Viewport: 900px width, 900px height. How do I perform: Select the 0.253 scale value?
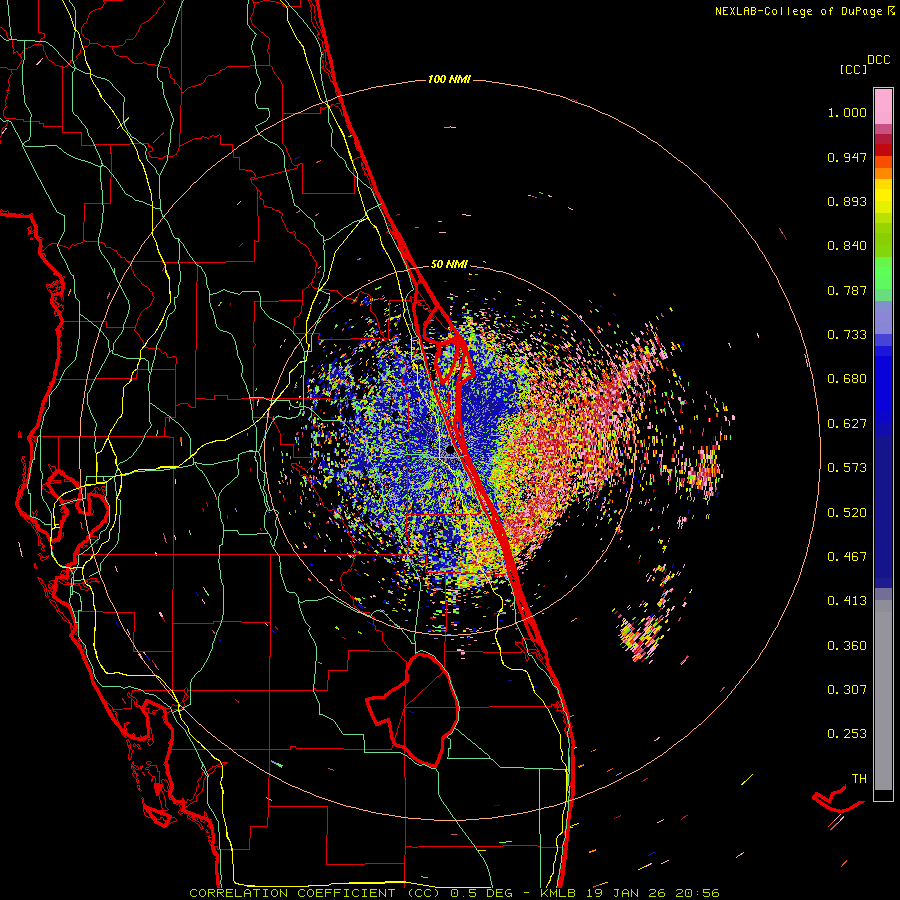coord(847,734)
